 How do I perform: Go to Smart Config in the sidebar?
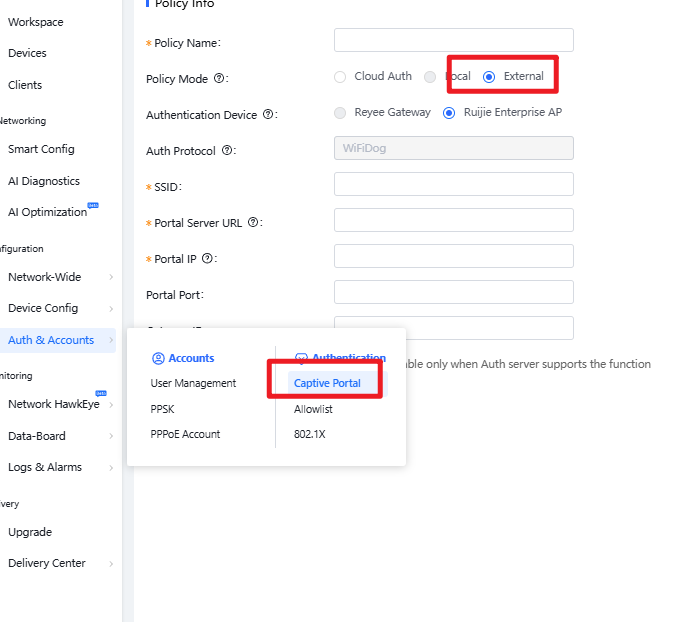point(41,149)
